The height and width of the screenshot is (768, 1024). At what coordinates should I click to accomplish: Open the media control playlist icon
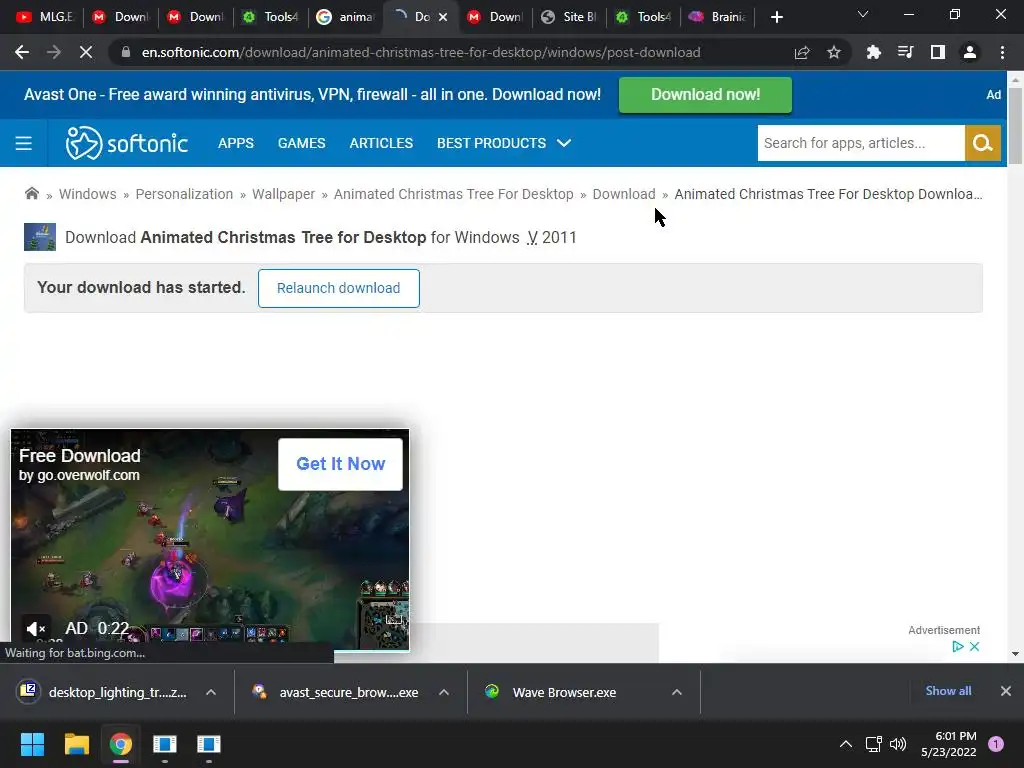click(905, 52)
